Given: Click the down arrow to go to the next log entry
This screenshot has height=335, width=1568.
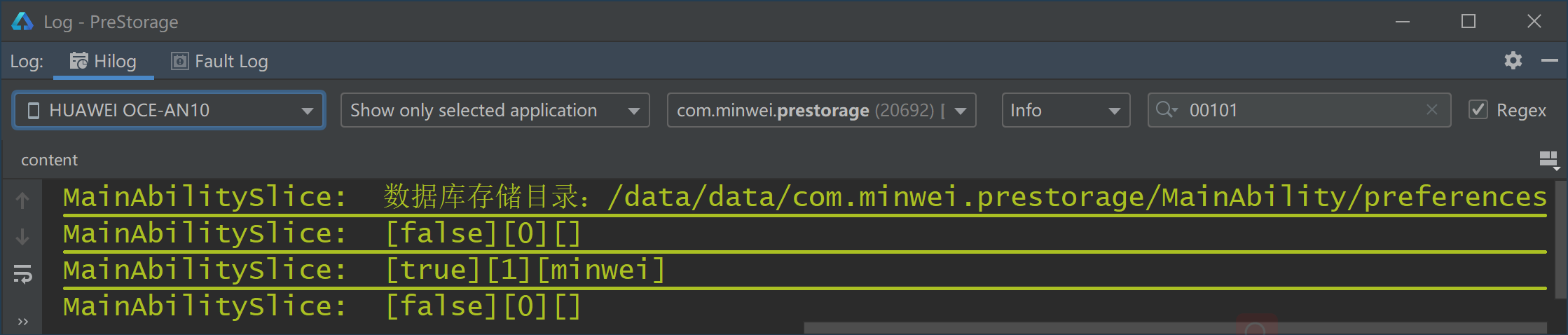Looking at the screenshot, I should pos(22,237).
